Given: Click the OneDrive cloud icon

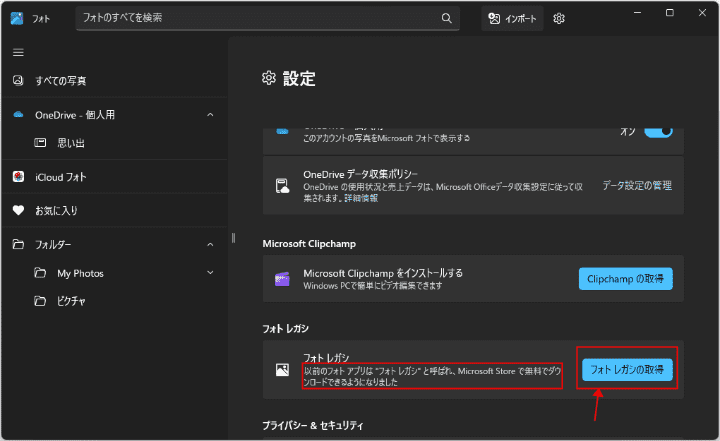Looking at the screenshot, I should click(18, 114).
